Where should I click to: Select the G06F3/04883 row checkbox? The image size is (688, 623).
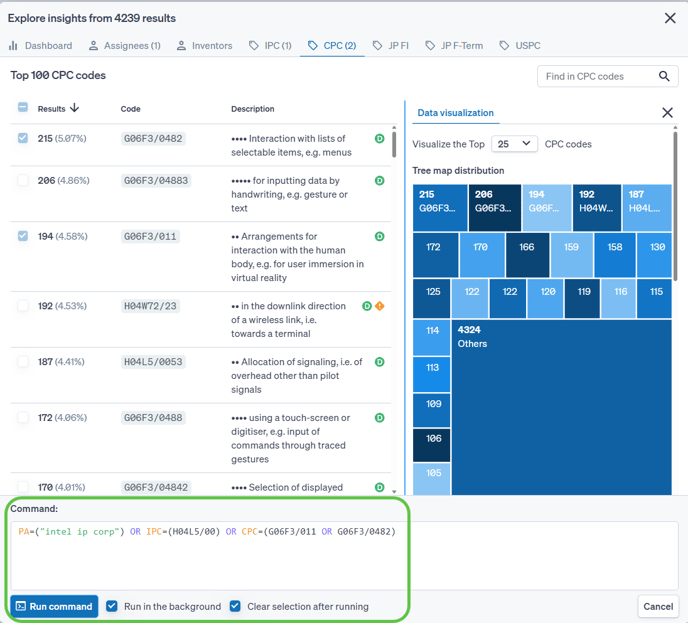23,181
